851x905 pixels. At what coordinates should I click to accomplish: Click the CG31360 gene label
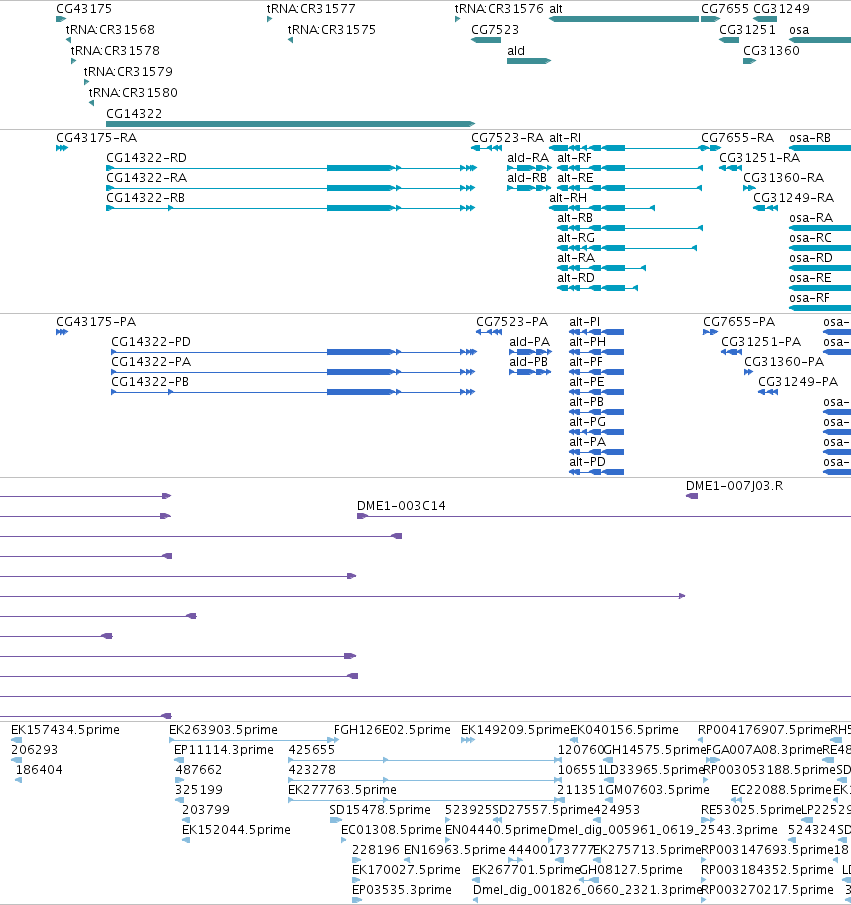(x=771, y=51)
